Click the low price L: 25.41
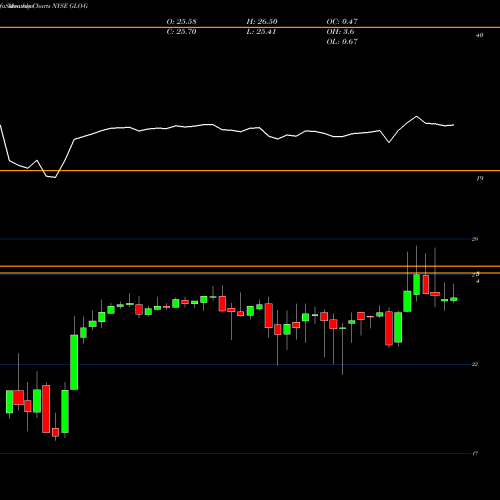This screenshot has height=500, width=500. point(261,32)
